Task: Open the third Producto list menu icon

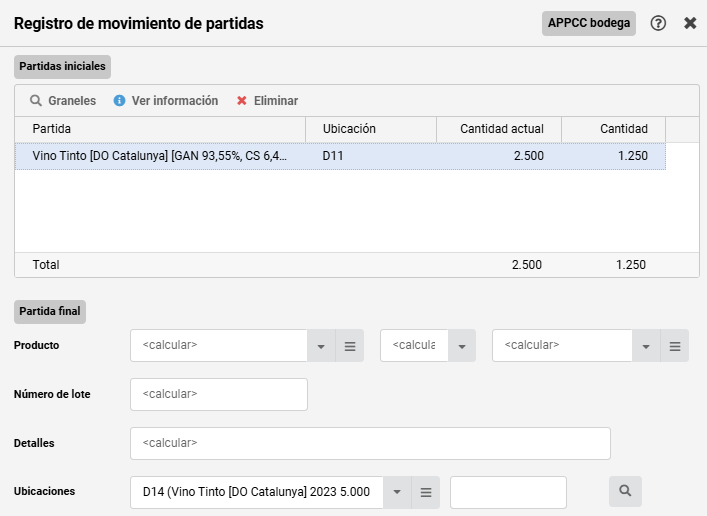Action: click(x=675, y=346)
